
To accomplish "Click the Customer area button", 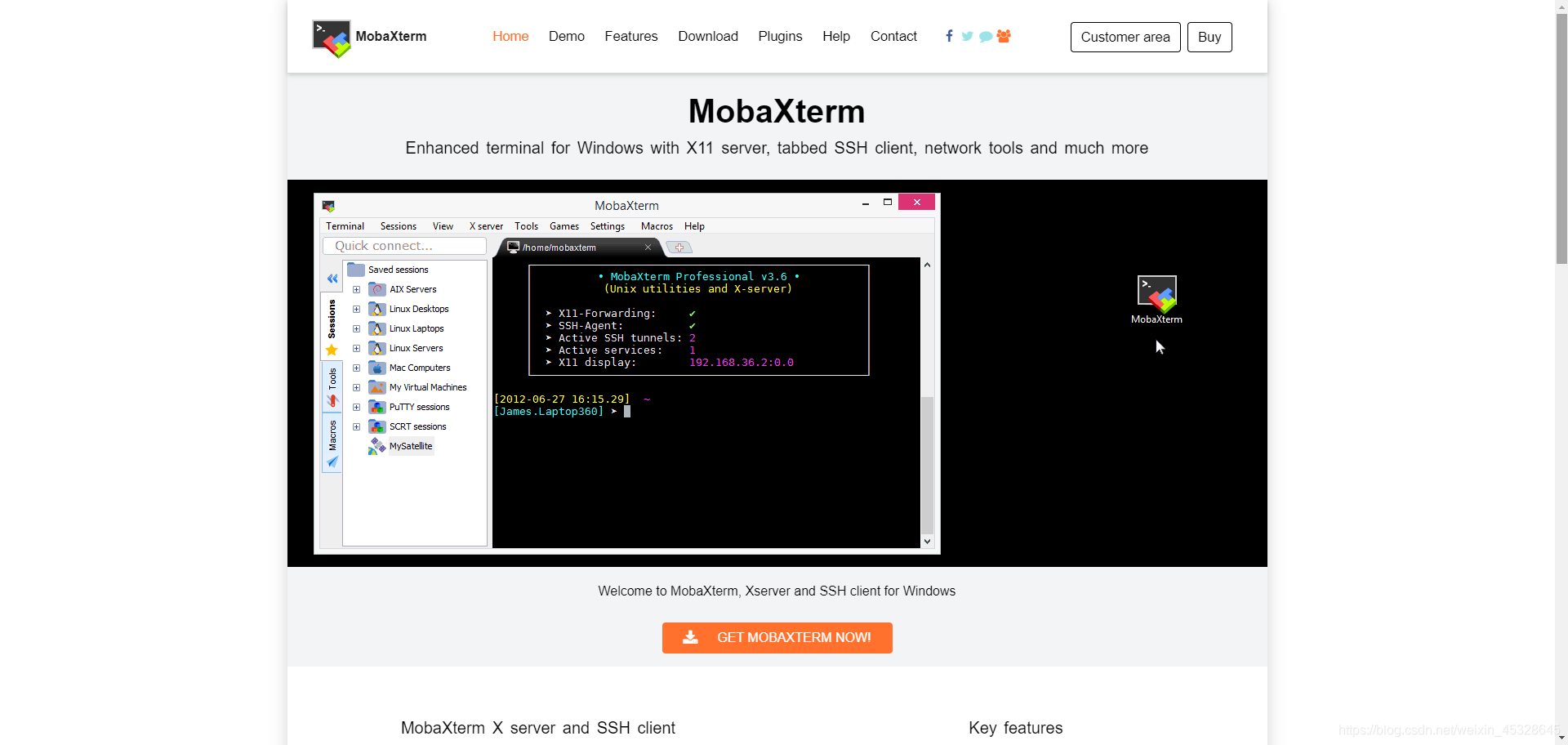I will tap(1125, 37).
